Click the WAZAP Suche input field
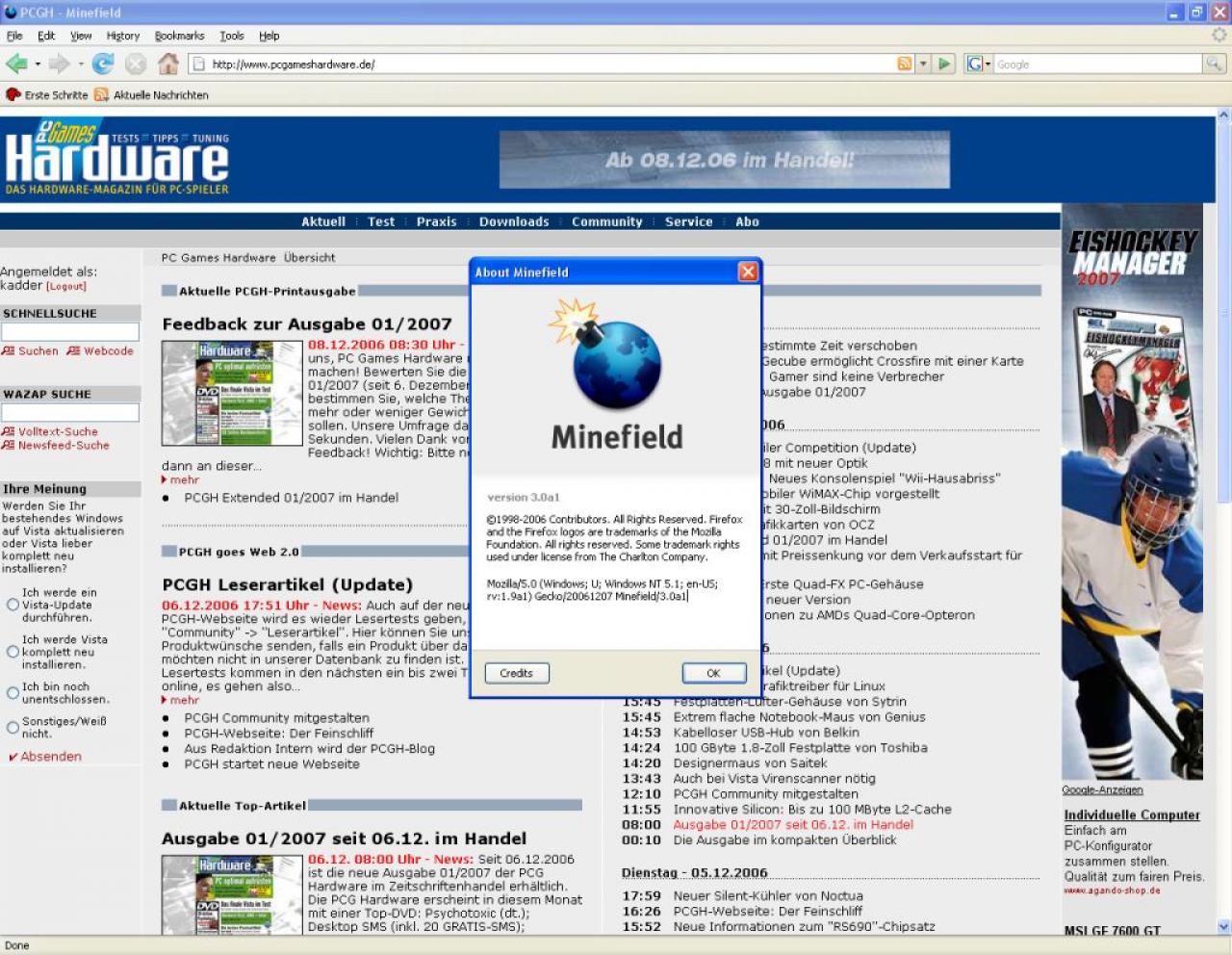Screen dimensions: 1232x955 tap(70, 412)
